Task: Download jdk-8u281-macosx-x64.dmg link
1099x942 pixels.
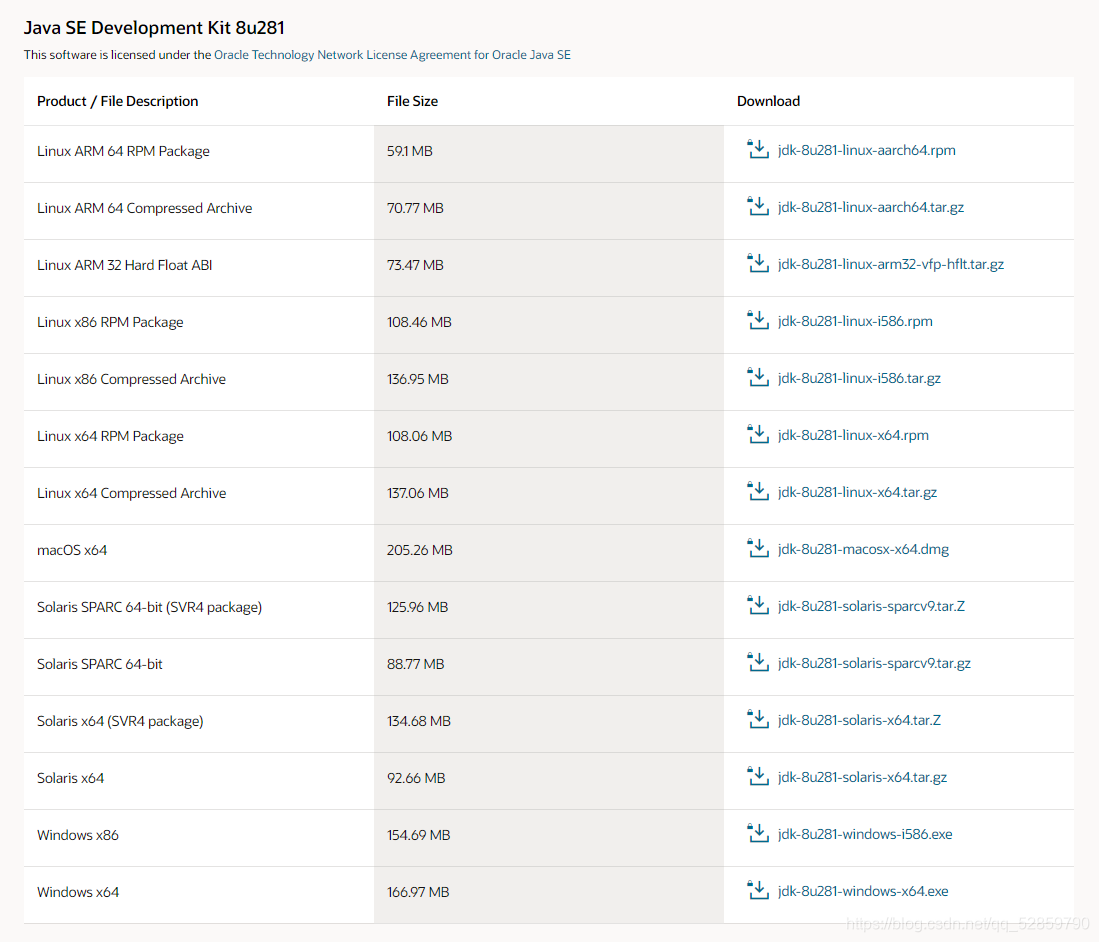Action: (x=863, y=550)
